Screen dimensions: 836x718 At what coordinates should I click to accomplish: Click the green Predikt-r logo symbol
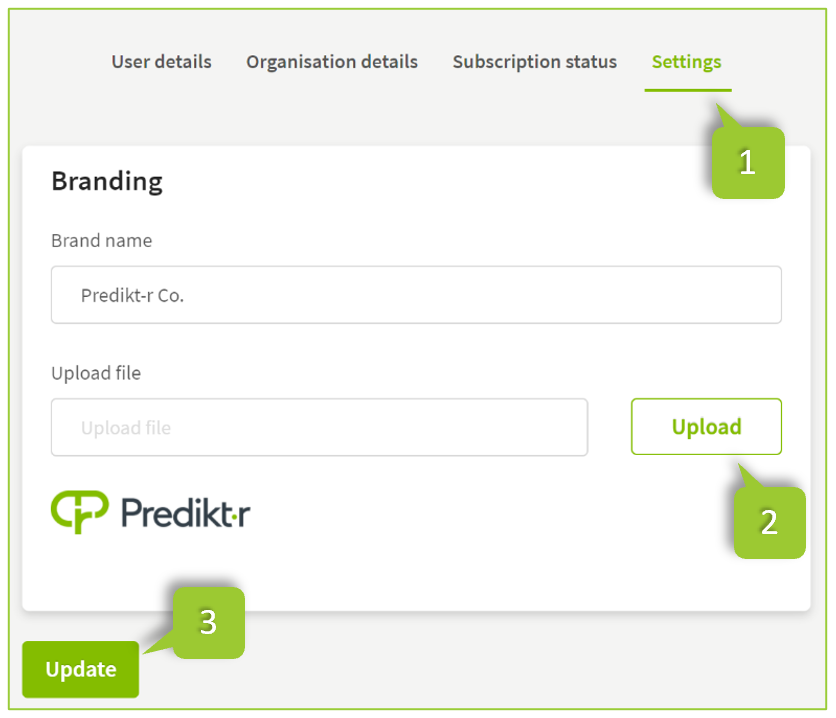(x=78, y=512)
